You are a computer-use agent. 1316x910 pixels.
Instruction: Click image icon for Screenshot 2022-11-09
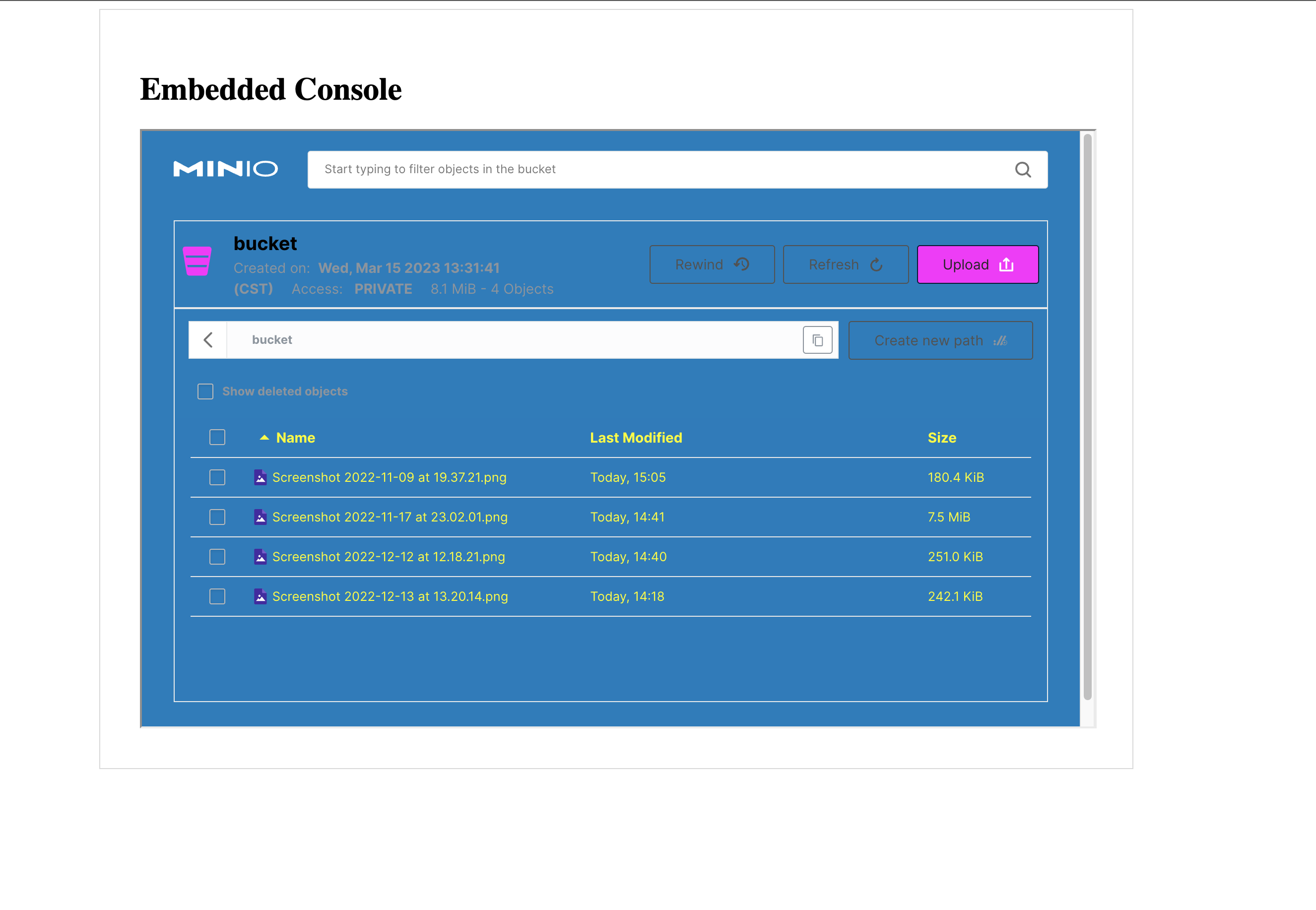[x=261, y=477]
